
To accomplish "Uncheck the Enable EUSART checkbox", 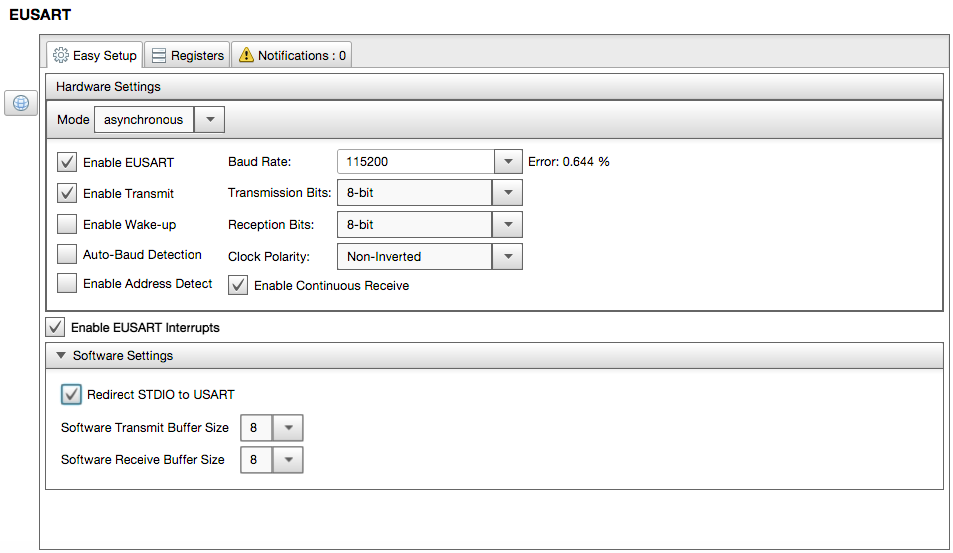I will 67,162.
